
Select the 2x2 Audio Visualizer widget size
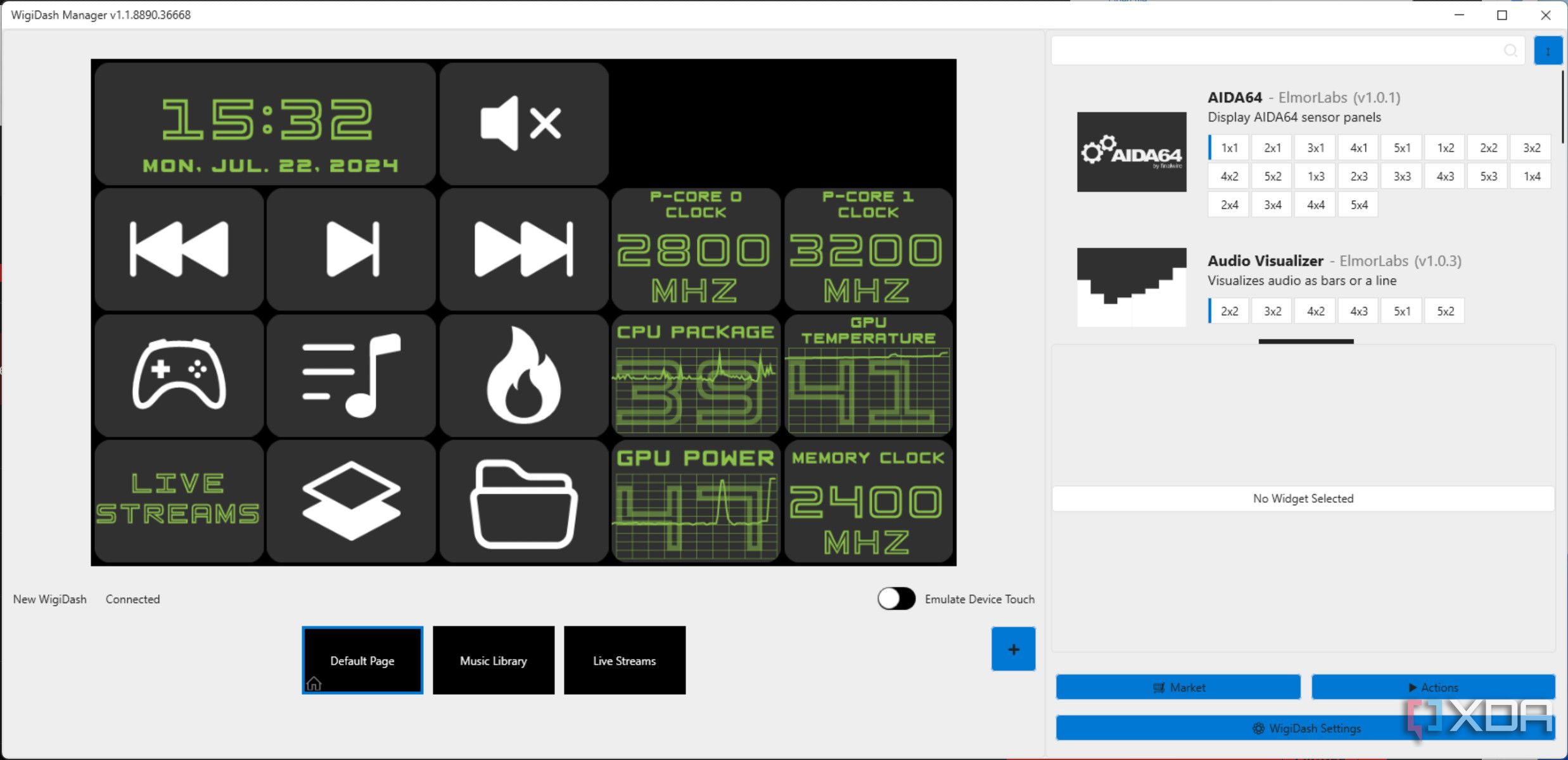point(1225,311)
